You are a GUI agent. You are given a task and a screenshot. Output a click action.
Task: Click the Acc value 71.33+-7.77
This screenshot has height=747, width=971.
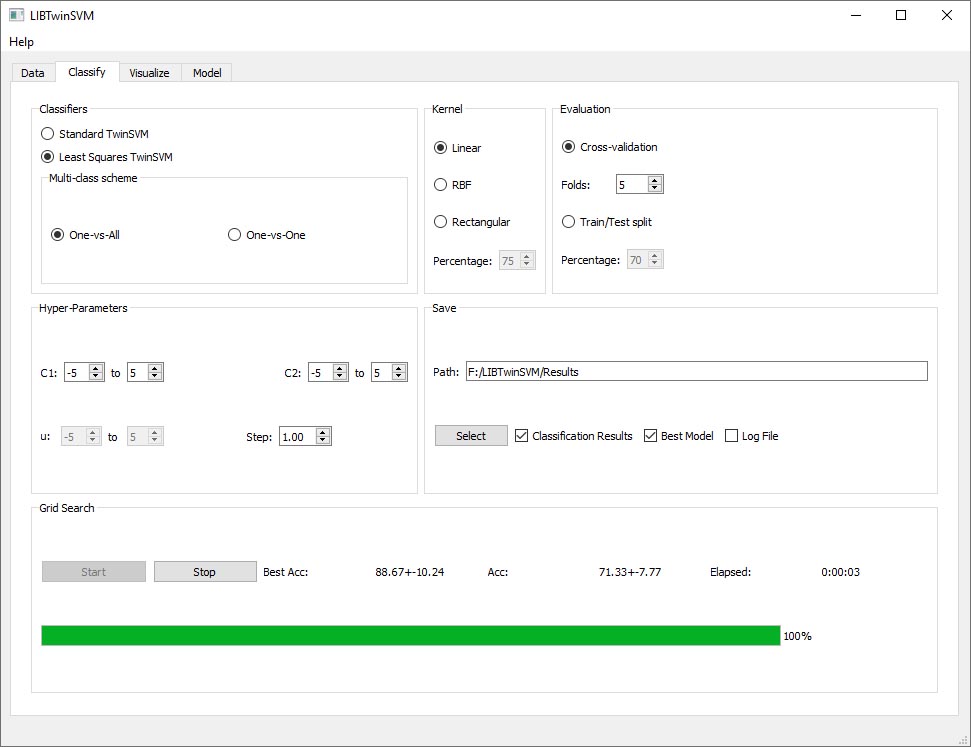(x=630, y=572)
